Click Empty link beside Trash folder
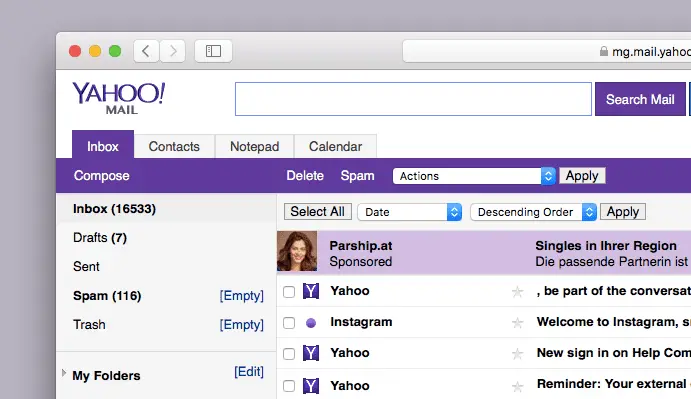The image size is (691, 399). (x=241, y=324)
